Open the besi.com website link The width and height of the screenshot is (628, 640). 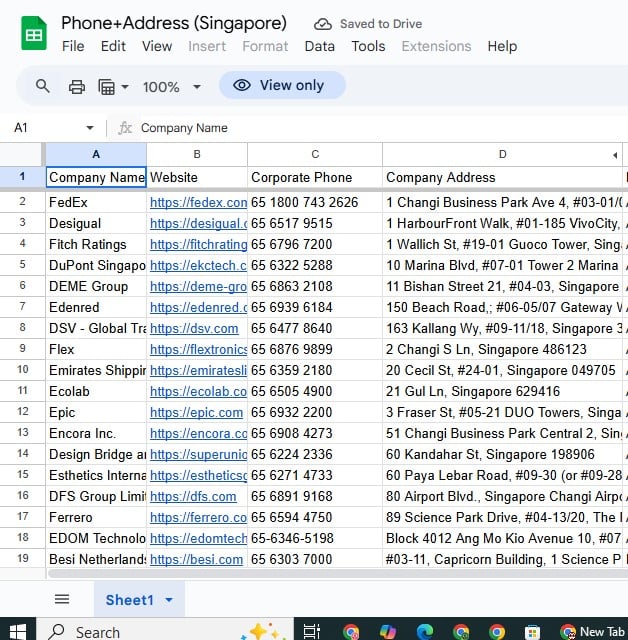pos(196,559)
